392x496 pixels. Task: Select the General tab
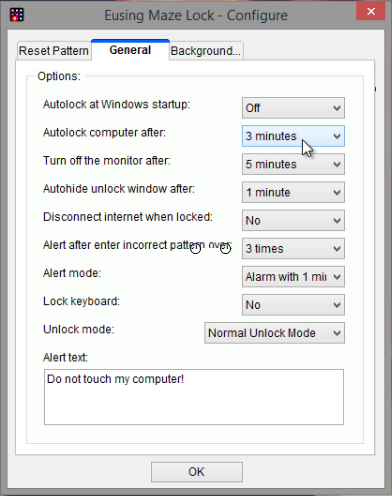pyautogui.click(x=130, y=50)
